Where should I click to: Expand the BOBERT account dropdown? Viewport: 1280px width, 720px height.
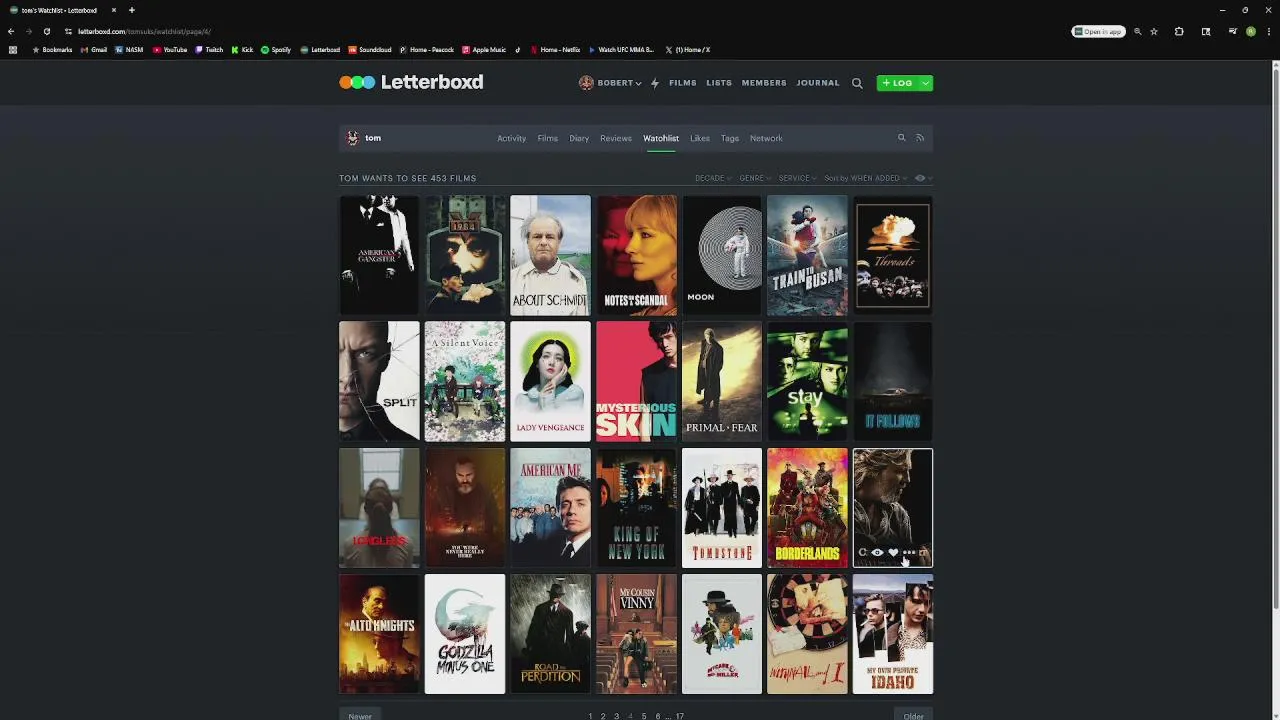point(637,84)
